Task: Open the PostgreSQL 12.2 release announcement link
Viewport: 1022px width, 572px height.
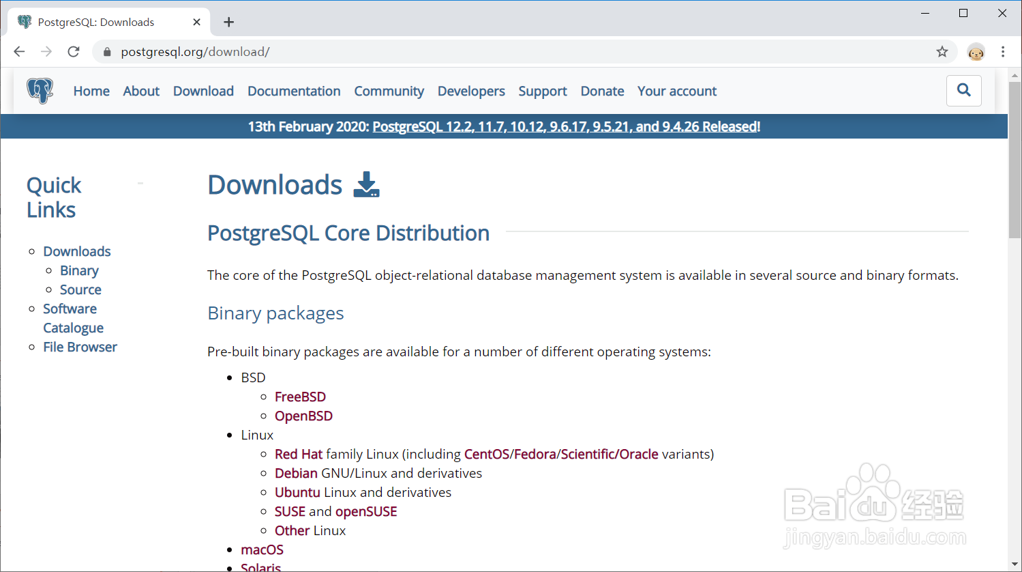Action: coord(566,127)
